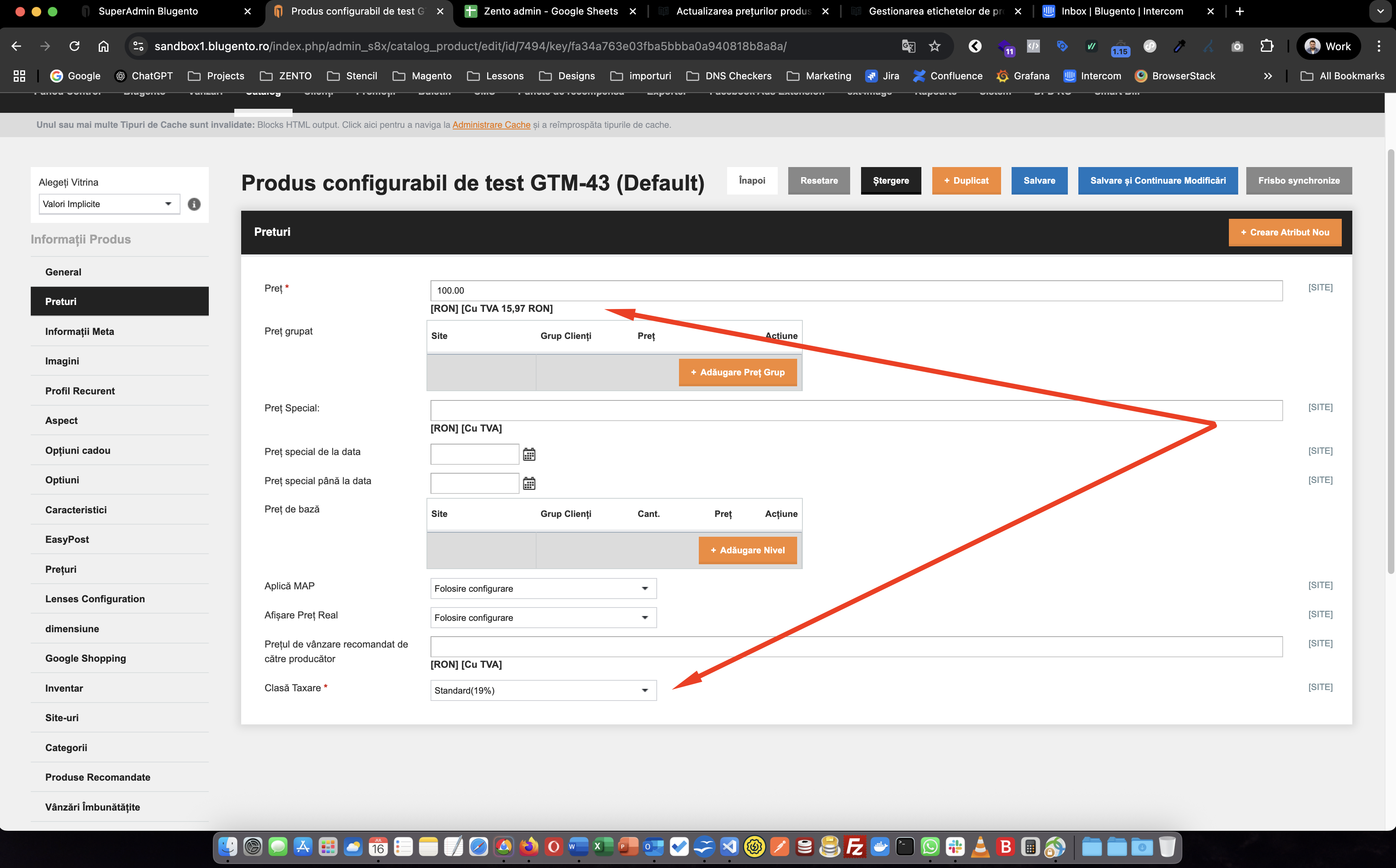Click the info icon beside Valori Implicite
The image size is (1396, 868).
pos(194,204)
